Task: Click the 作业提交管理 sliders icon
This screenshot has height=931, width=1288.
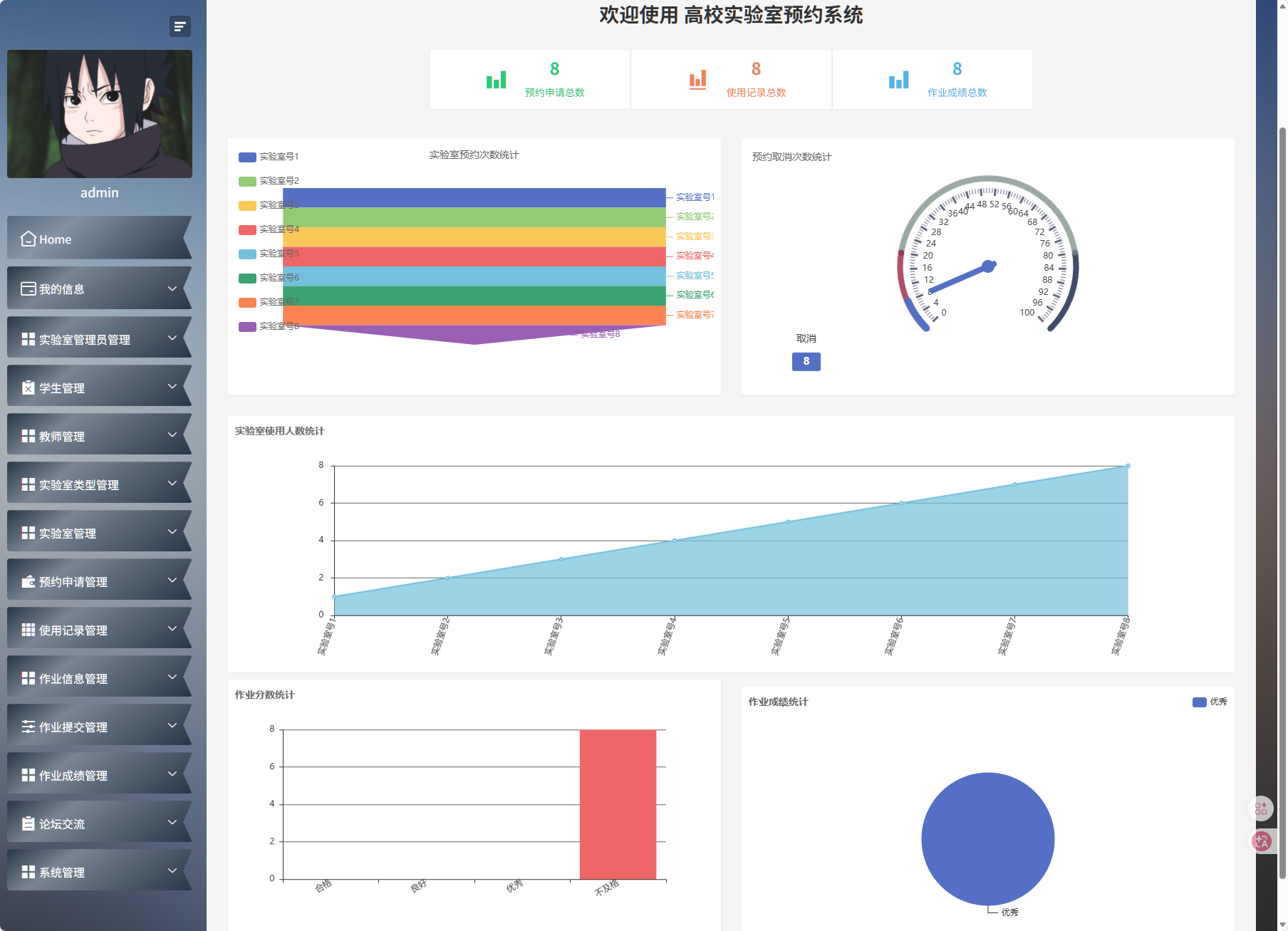Action: (x=28, y=727)
